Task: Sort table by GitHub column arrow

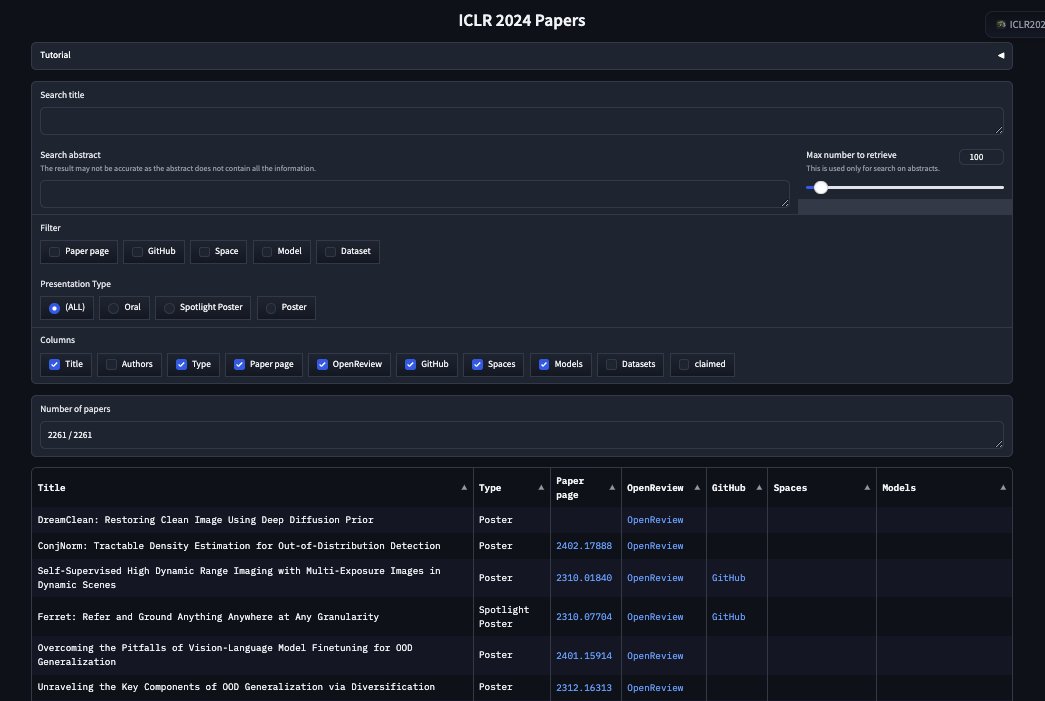Action: (x=759, y=488)
